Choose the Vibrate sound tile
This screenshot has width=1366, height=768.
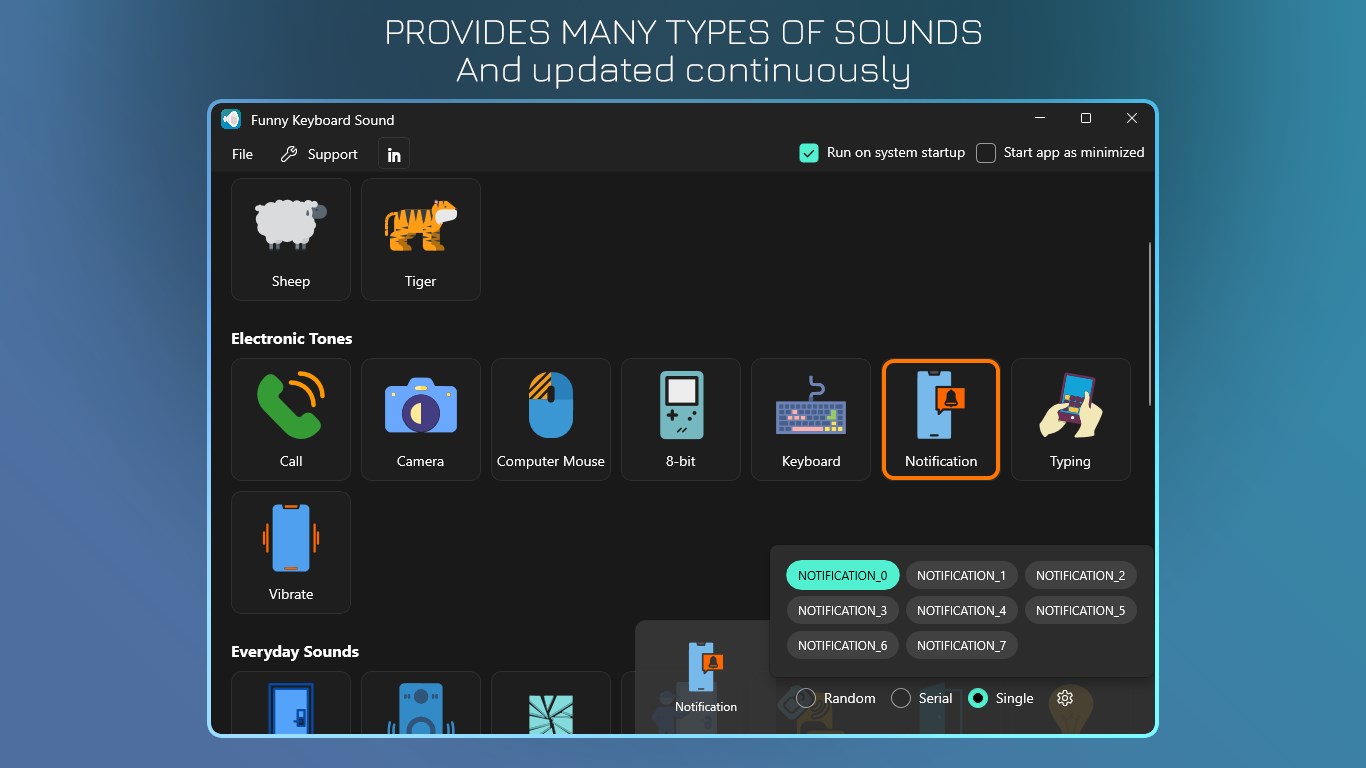tap(291, 552)
